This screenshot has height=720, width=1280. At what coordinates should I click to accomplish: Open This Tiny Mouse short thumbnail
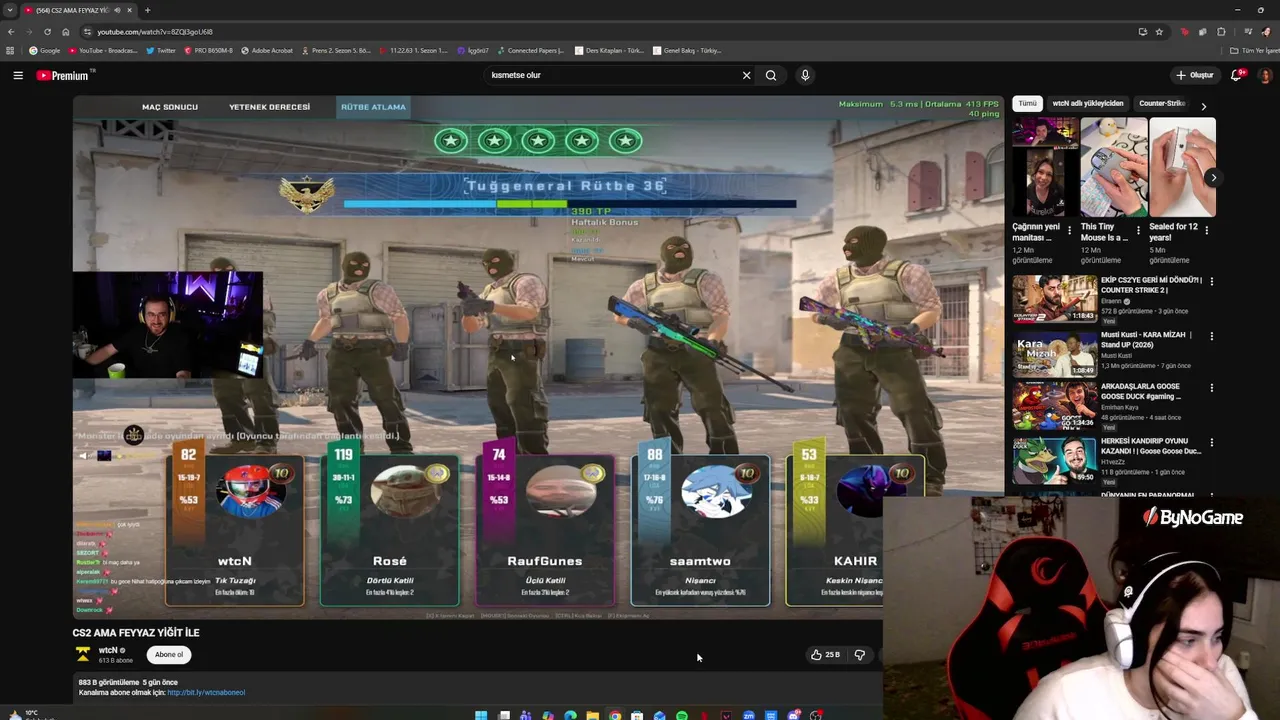pos(1114,167)
